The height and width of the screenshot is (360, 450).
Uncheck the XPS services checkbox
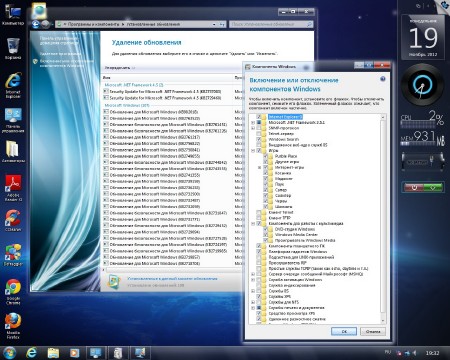(259, 296)
